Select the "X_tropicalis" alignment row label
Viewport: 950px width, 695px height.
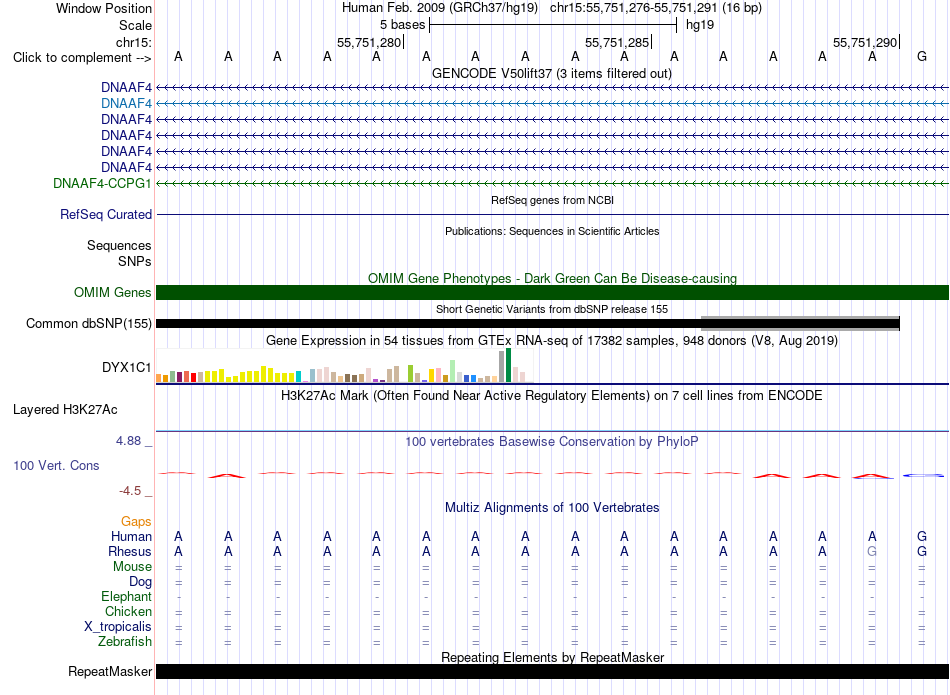(118, 627)
